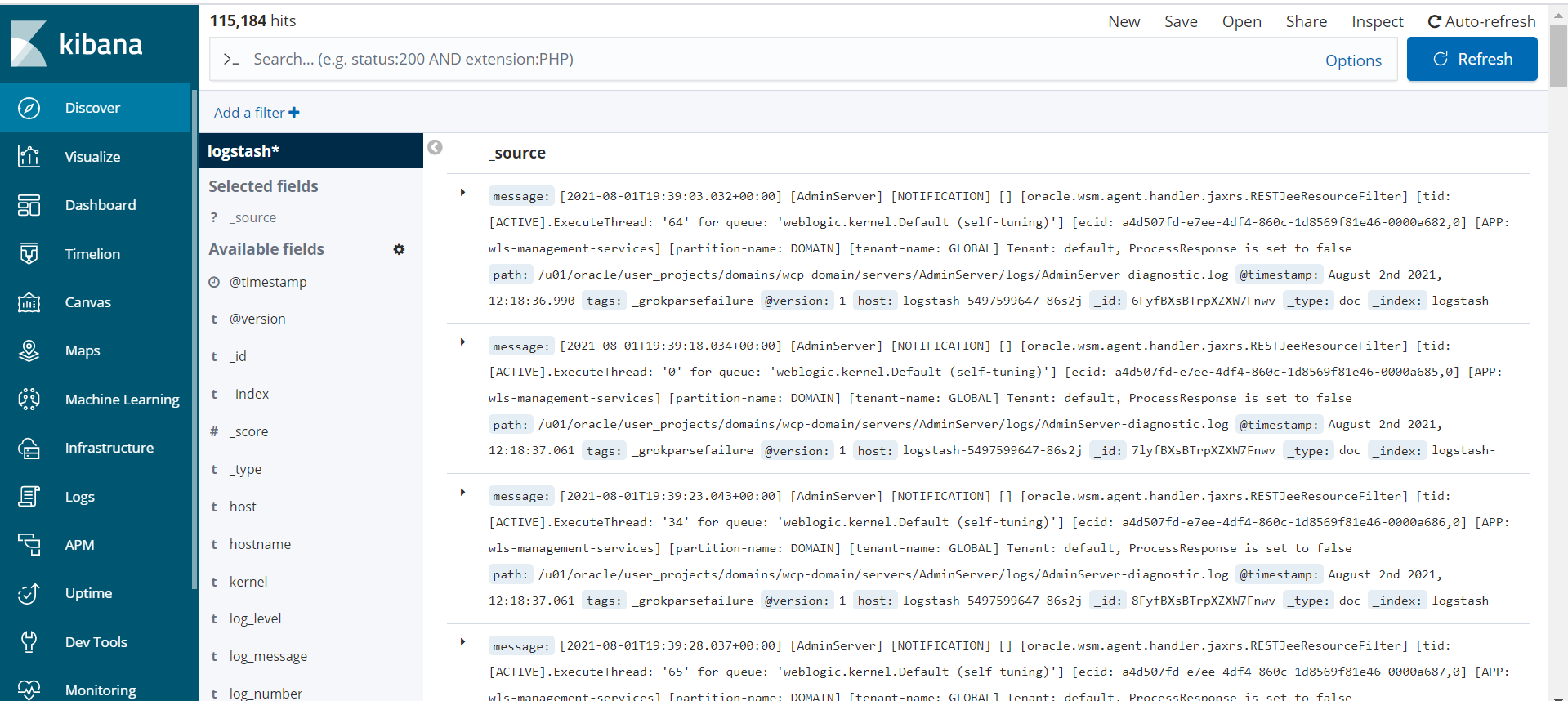Viewport: 1568px width, 701px height.
Task: Select the kernel field
Action: point(248,582)
